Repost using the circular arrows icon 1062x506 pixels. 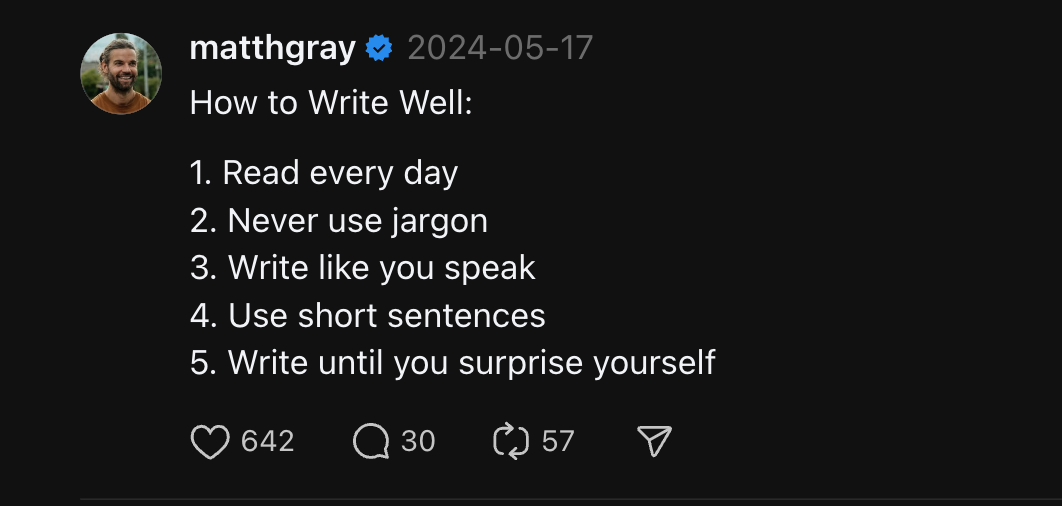(511, 442)
